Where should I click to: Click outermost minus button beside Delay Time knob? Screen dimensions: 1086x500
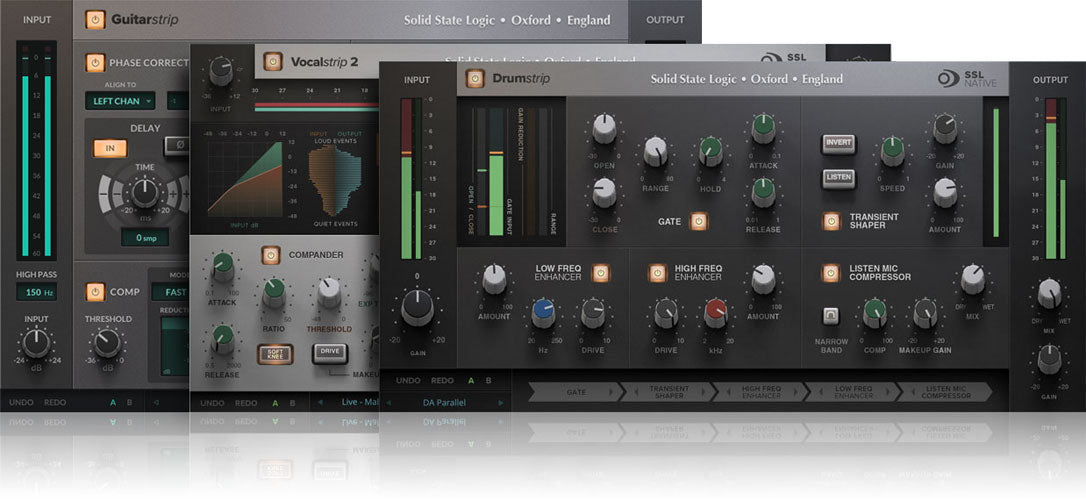[x=103, y=193]
